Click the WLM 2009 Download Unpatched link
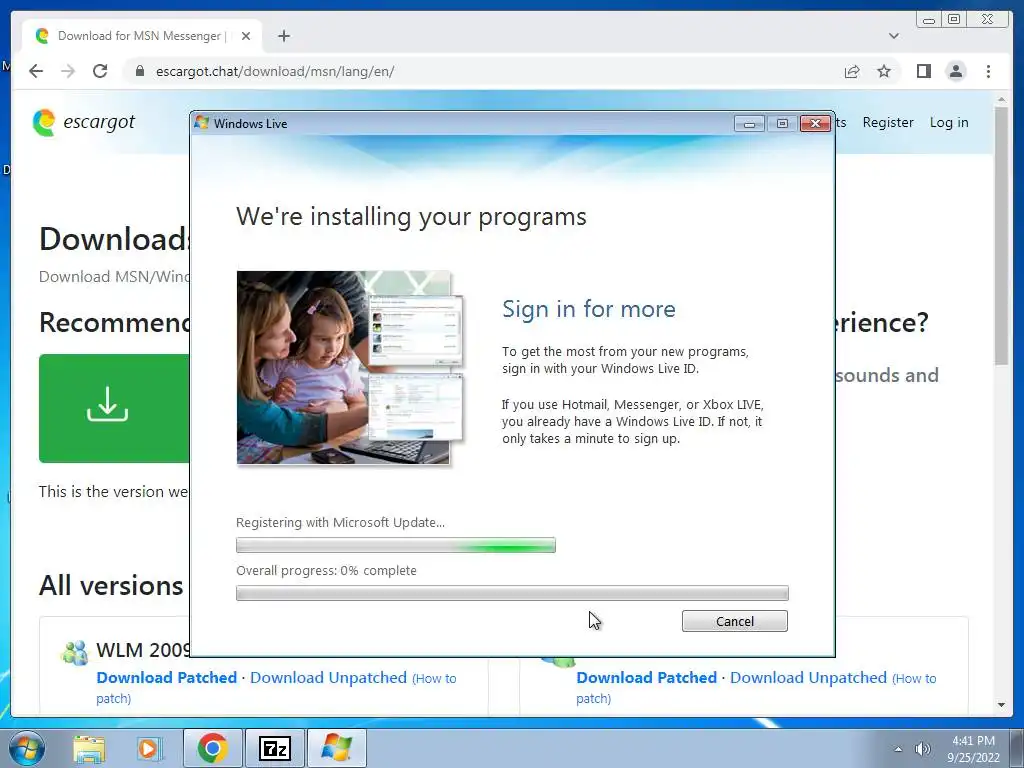Viewport: 1024px width, 768px height. 328,678
